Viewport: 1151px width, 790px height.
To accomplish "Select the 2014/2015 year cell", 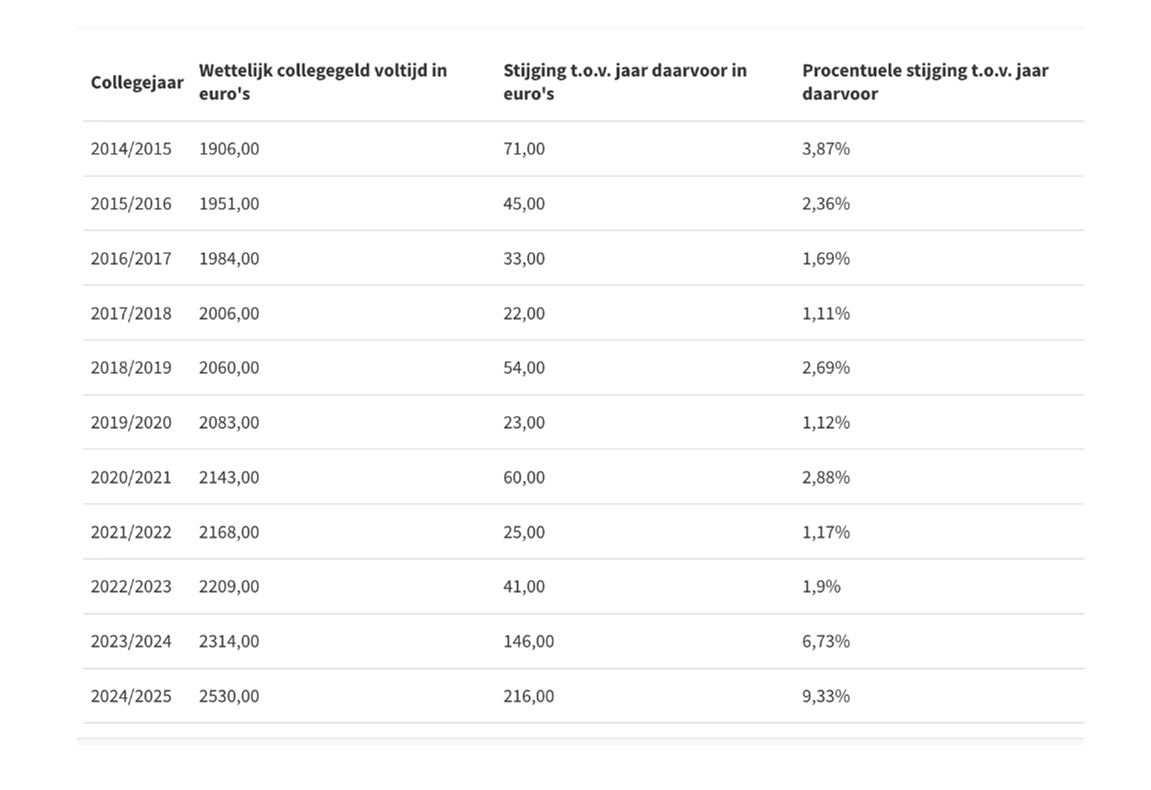I will coord(131,149).
